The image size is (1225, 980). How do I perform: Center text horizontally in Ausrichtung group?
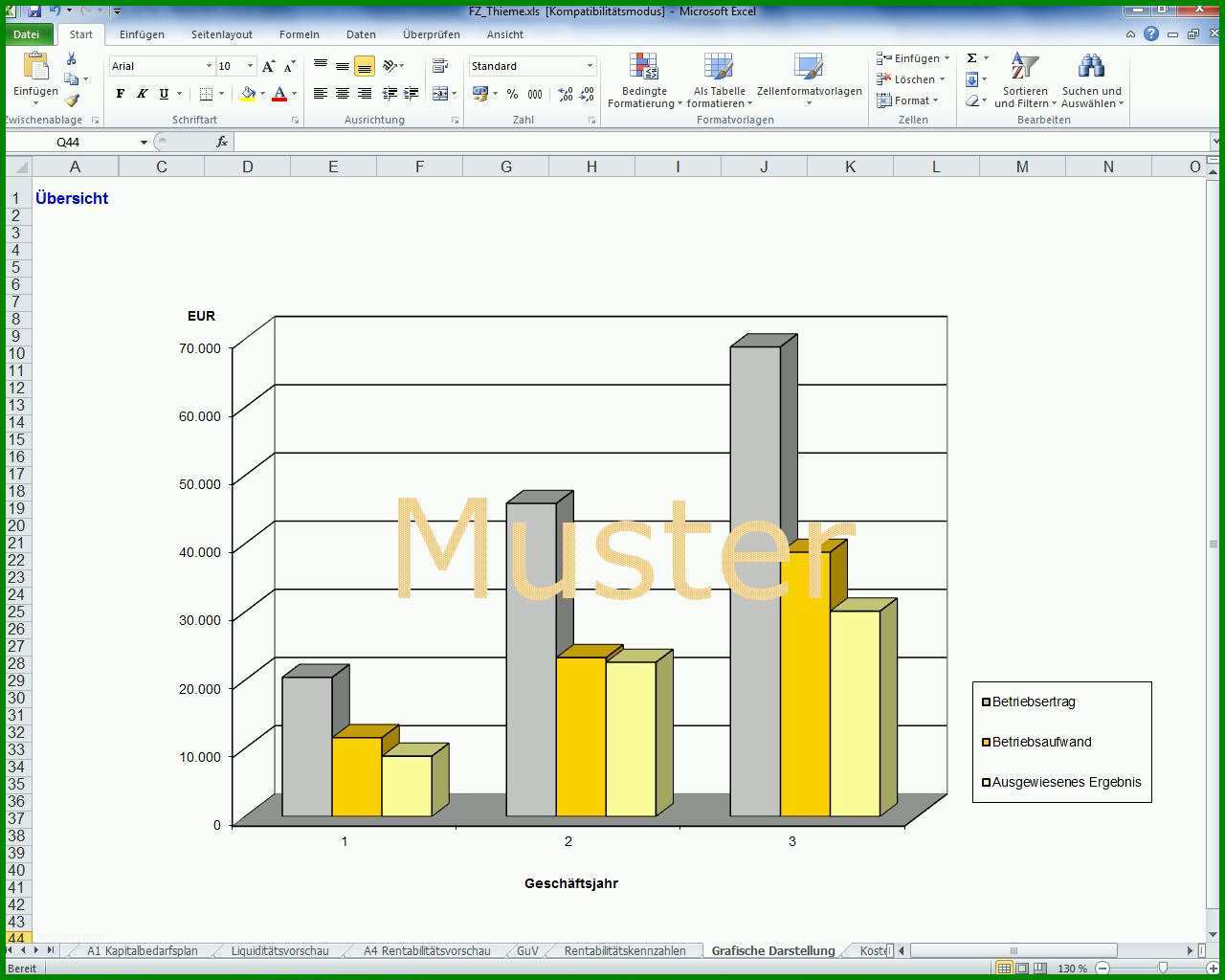pos(343,94)
